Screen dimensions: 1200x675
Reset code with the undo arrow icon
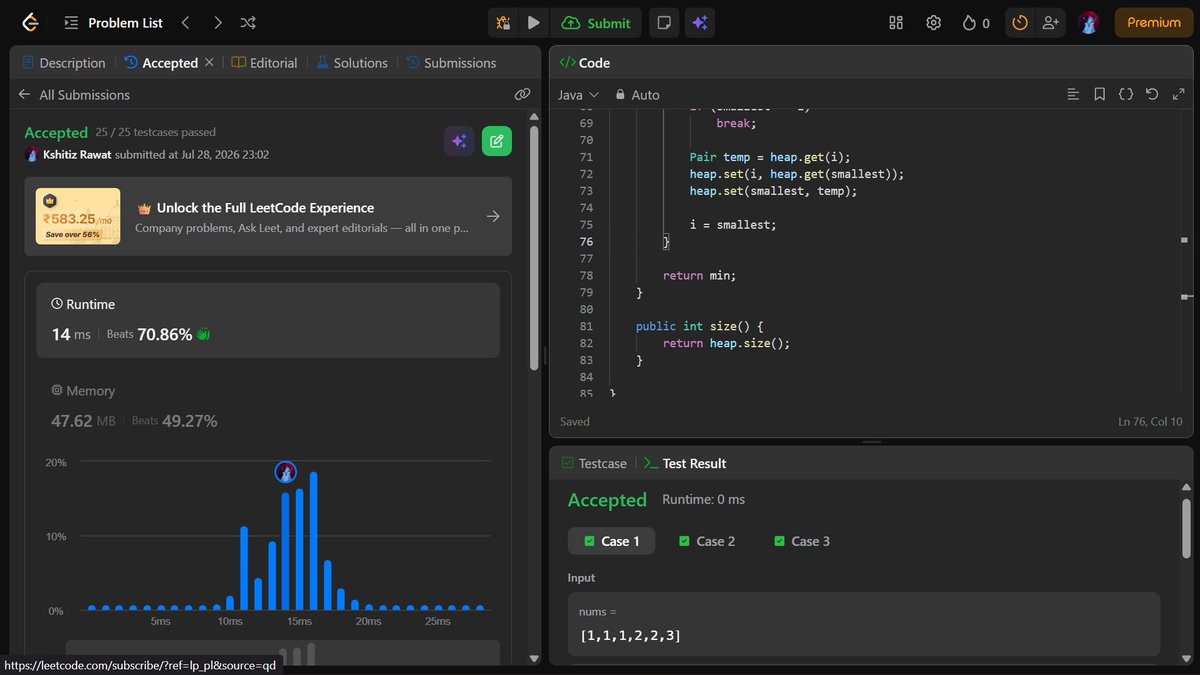(1151, 94)
